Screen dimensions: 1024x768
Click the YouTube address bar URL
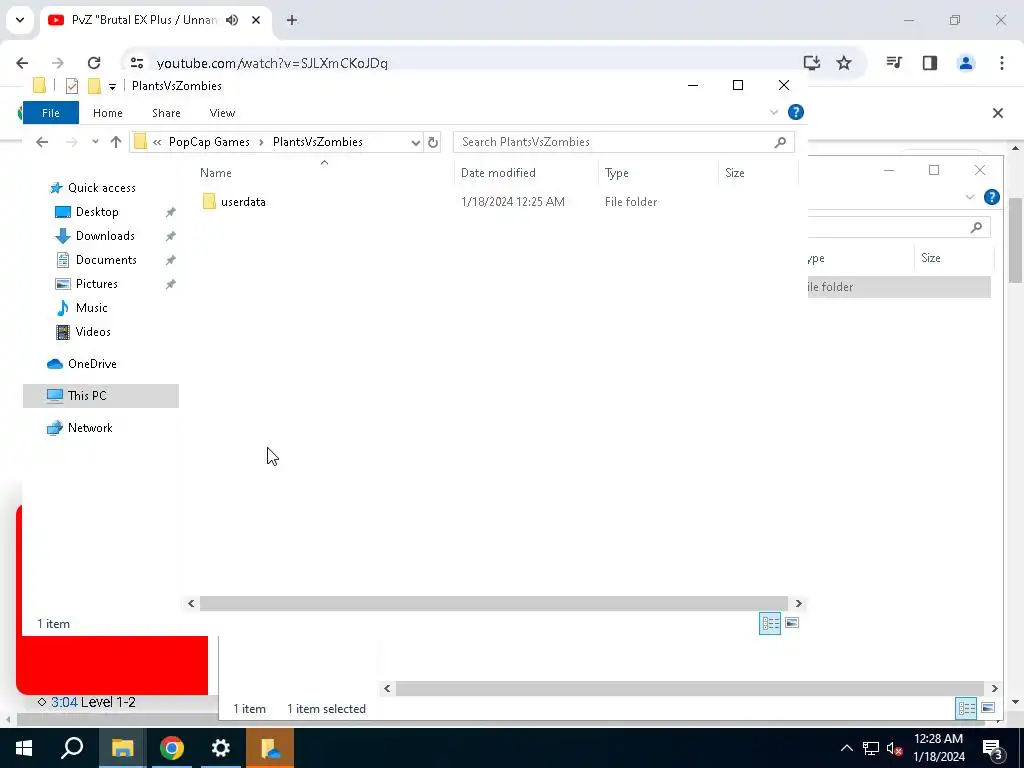coord(272,63)
